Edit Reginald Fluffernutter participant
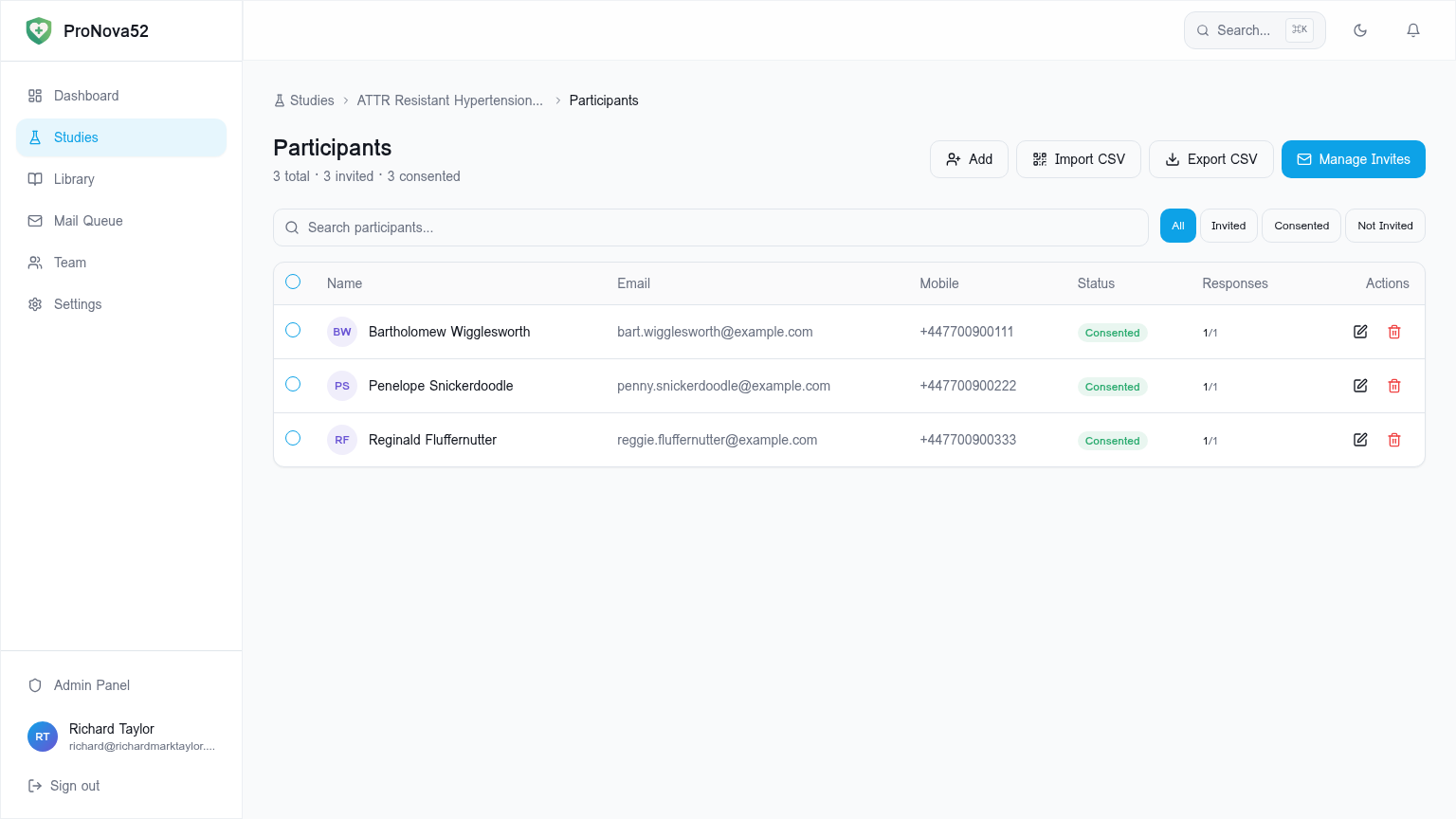Image resolution: width=1456 pixels, height=819 pixels. 1360,440
